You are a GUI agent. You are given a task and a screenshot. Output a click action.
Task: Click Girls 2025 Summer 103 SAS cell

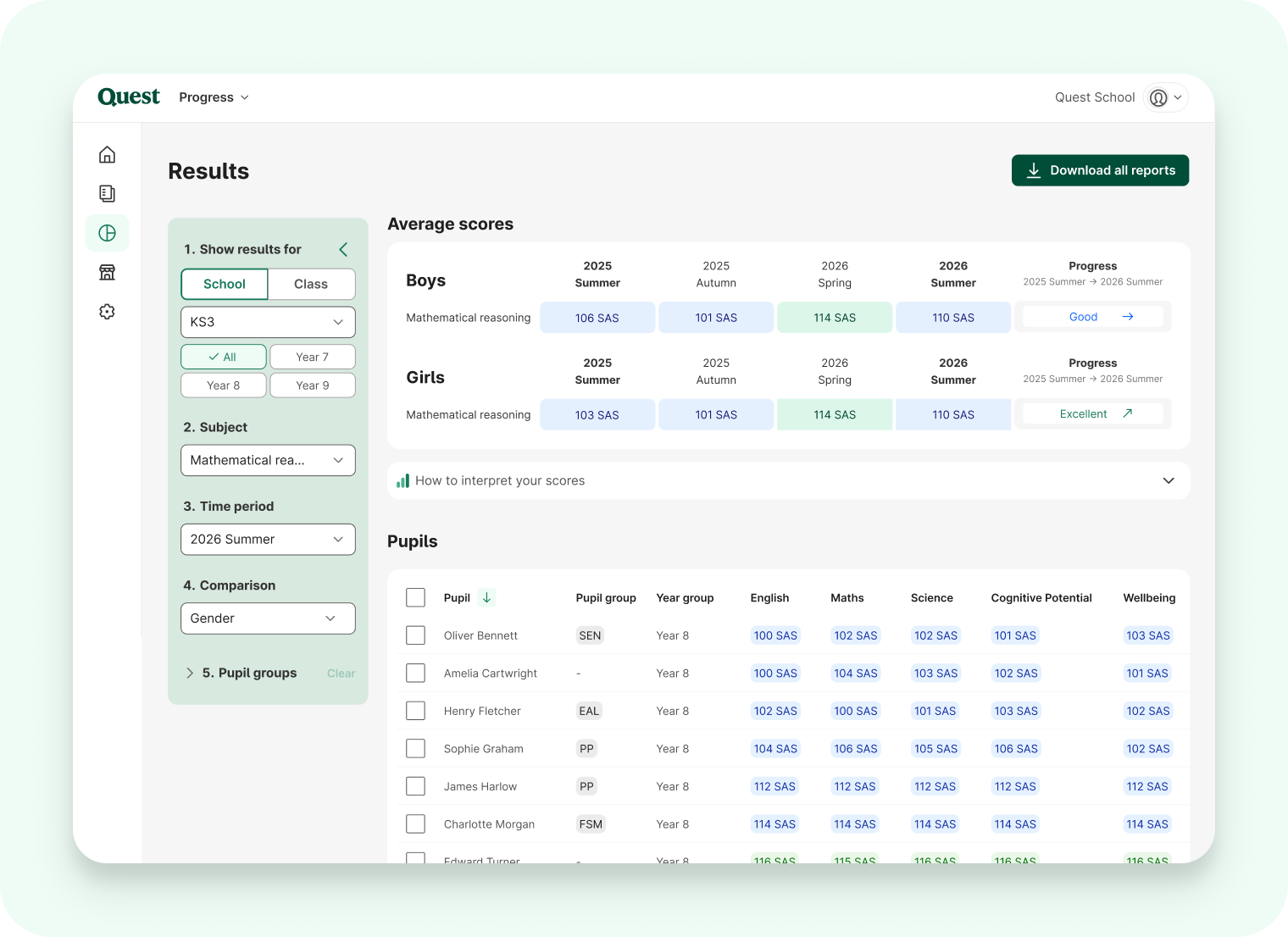[x=597, y=414]
